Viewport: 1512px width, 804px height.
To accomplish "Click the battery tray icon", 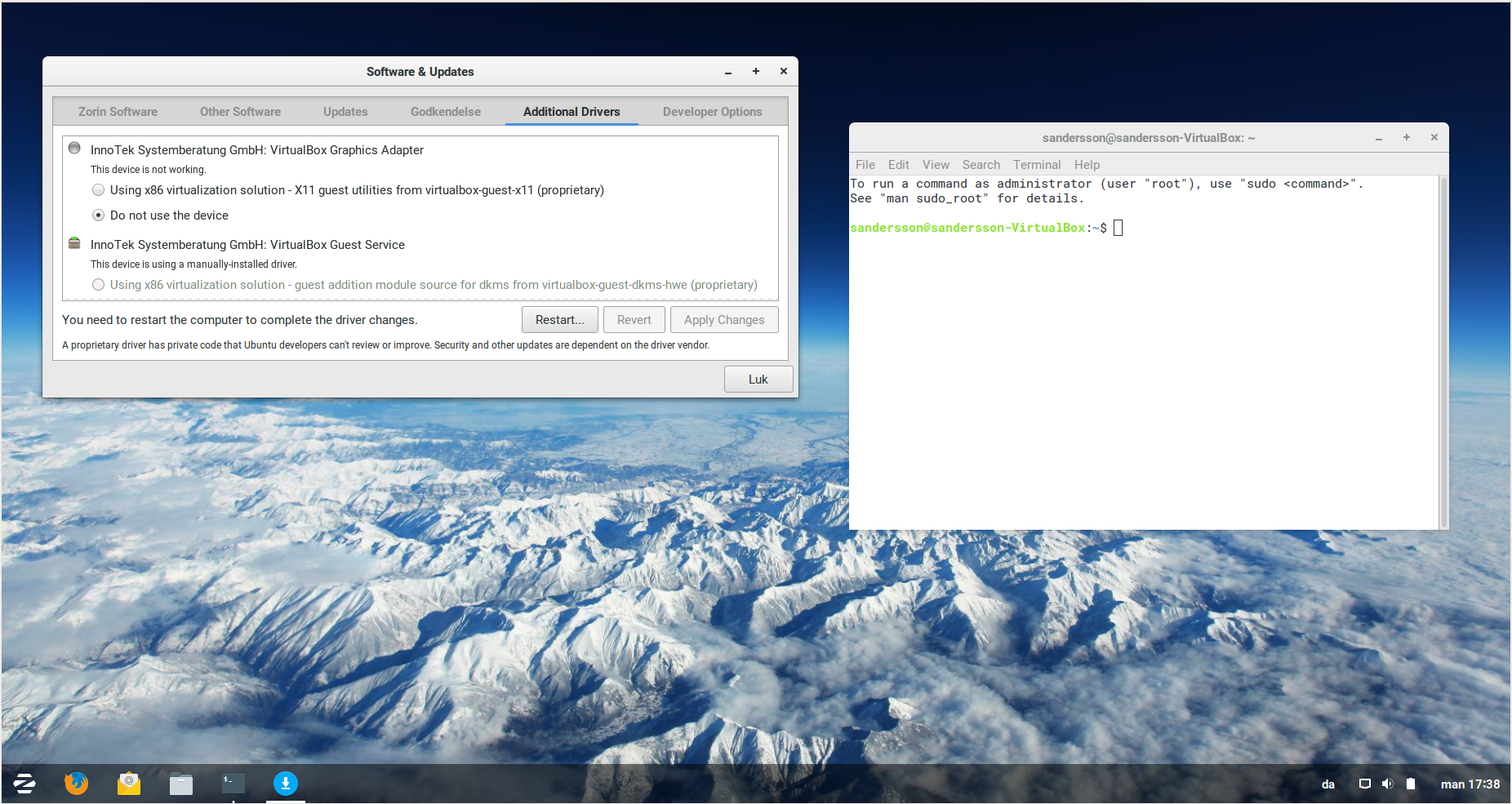I will coord(1410,784).
